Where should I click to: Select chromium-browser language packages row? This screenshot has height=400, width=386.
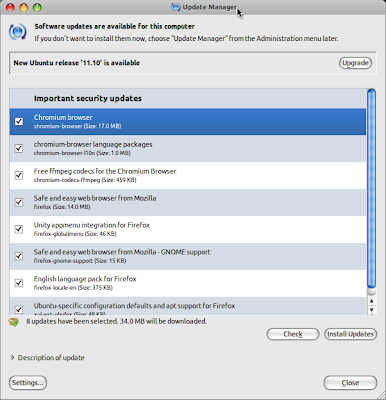pos(188,148)
